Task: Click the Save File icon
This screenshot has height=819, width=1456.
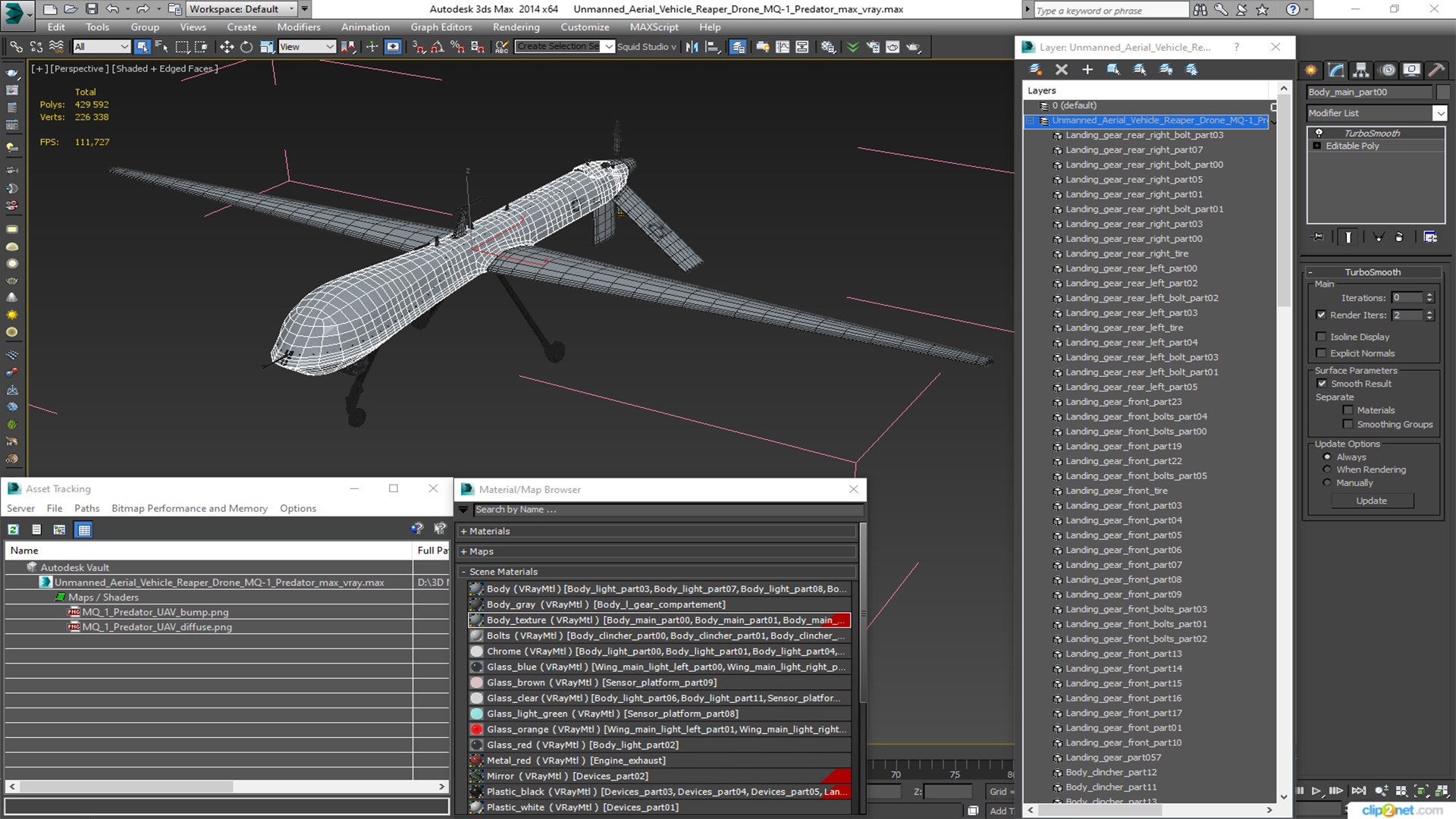Action: click(x=91, y=9)
